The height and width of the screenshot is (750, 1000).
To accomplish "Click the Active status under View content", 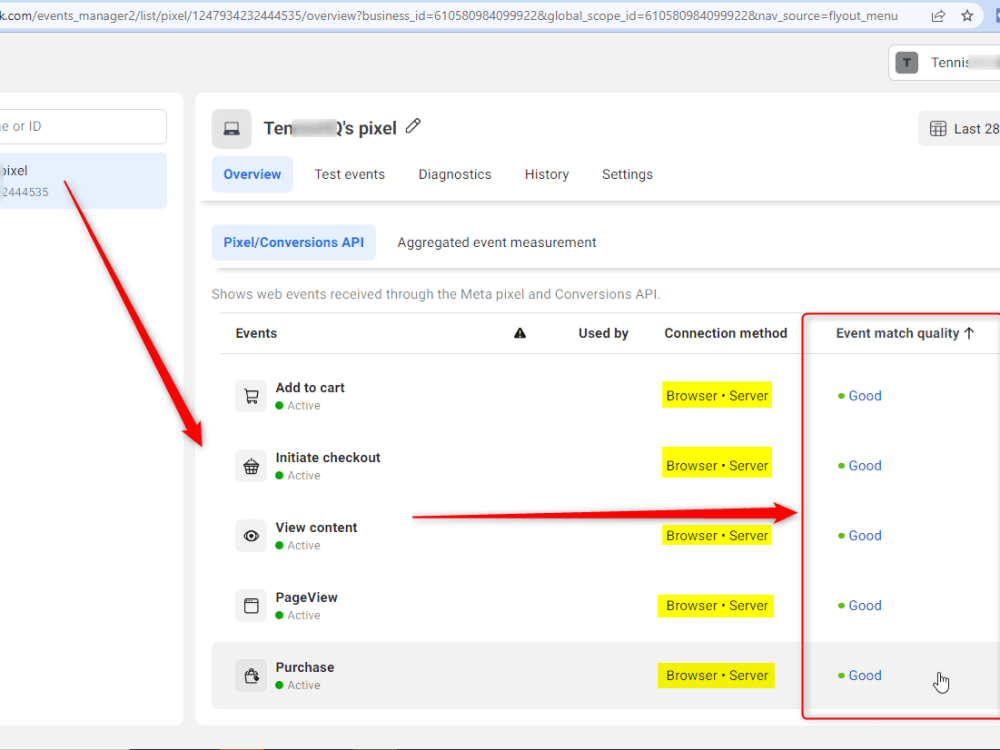I will (298, 545).
